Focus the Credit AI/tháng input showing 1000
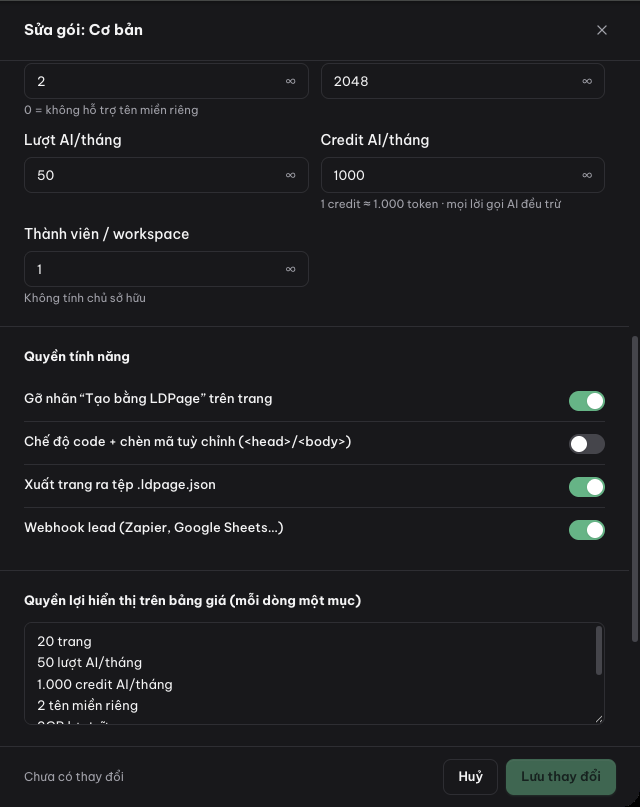This screenshot has width=640, height=807. click(463, 176)
